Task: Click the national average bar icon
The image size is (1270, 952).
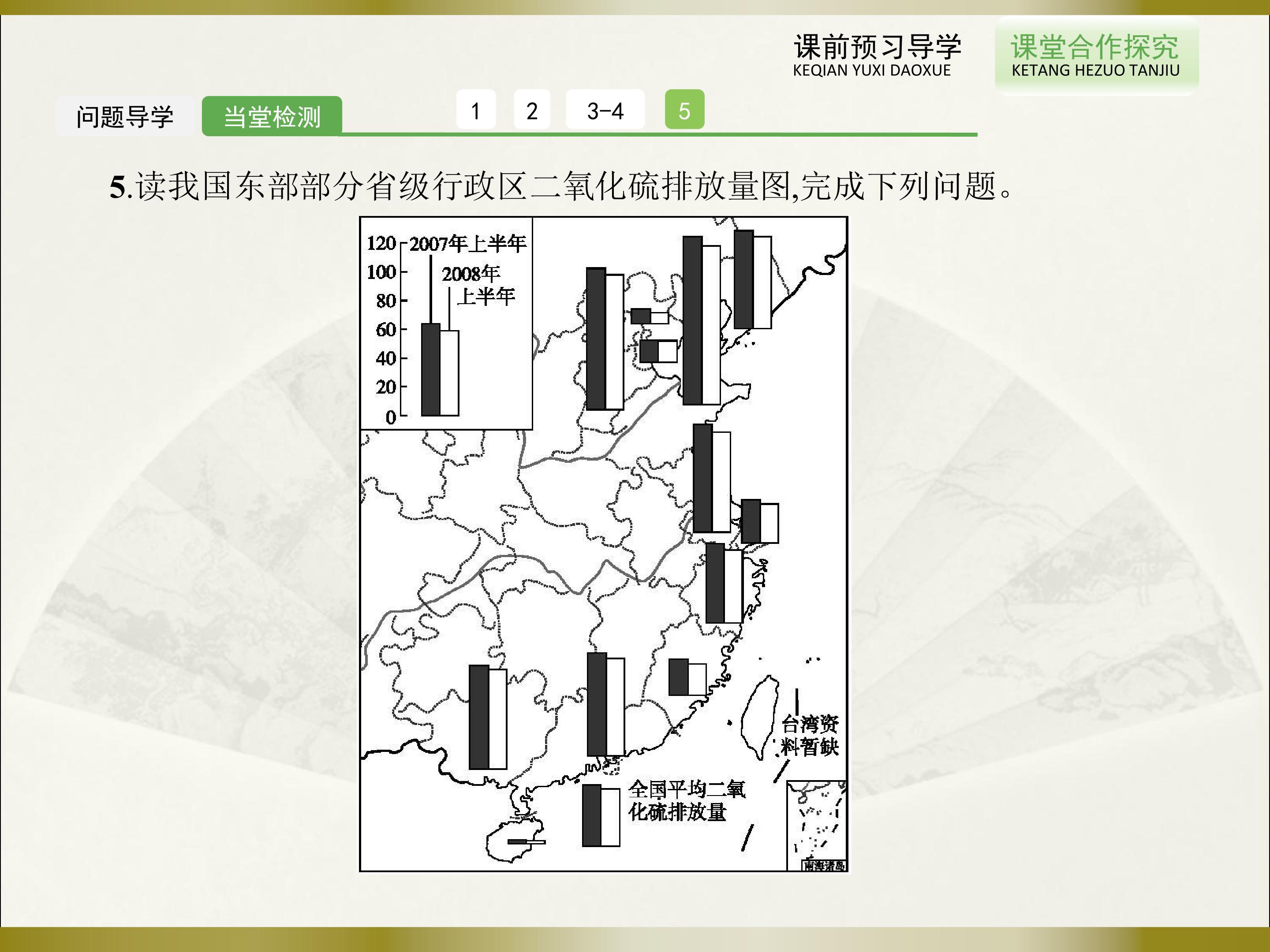Action: click(601, 815)
